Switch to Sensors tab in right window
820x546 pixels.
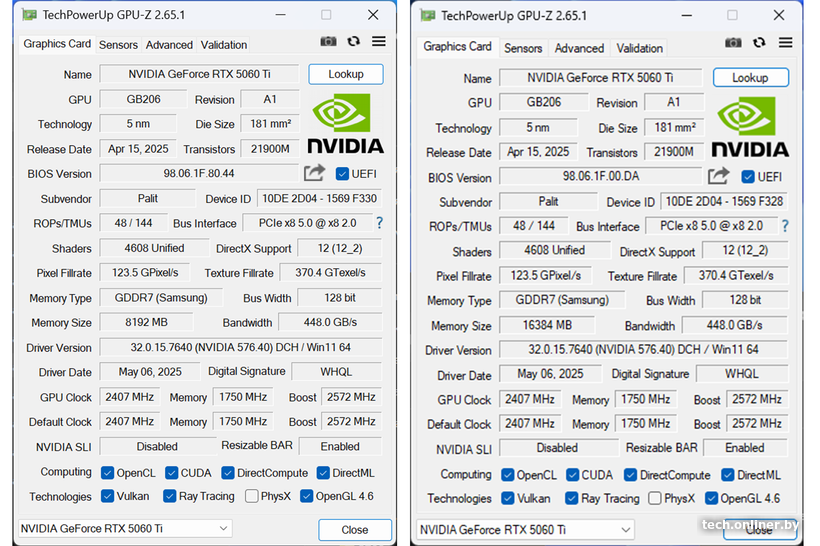[523, 48]
